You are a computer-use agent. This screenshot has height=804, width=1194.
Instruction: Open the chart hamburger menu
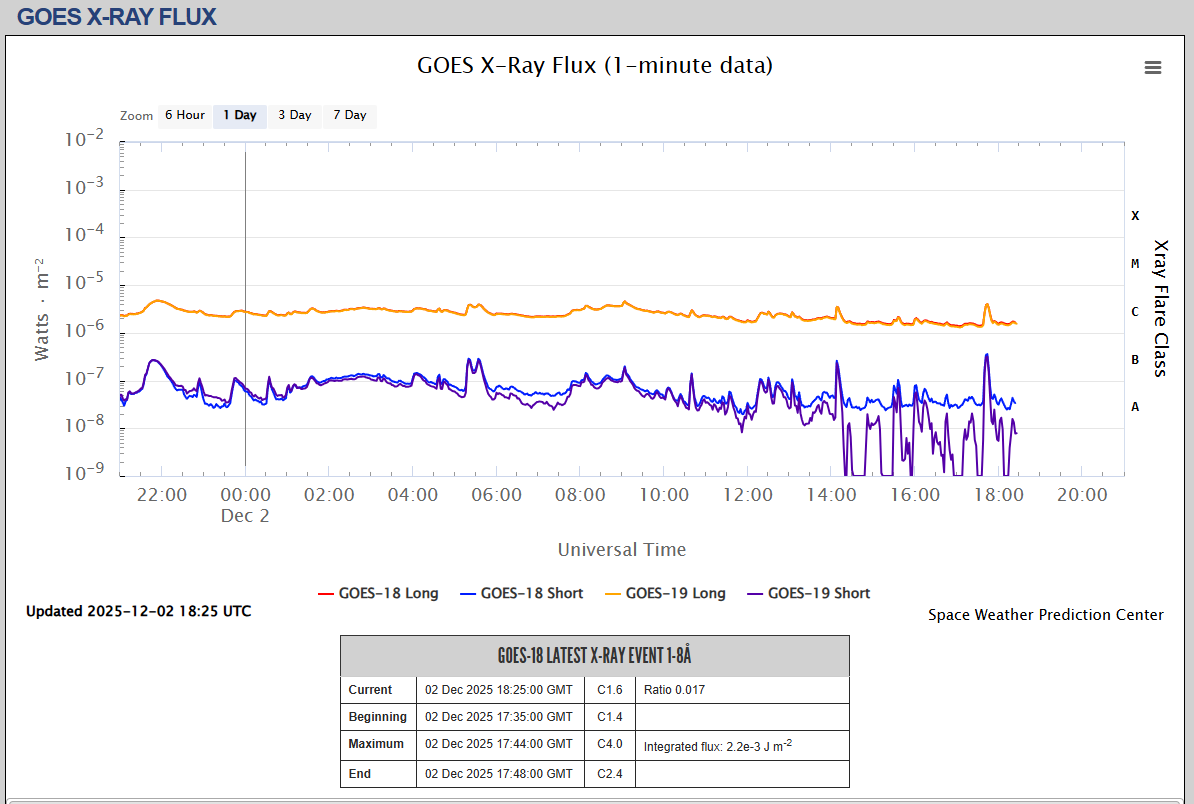point(1153,67)
